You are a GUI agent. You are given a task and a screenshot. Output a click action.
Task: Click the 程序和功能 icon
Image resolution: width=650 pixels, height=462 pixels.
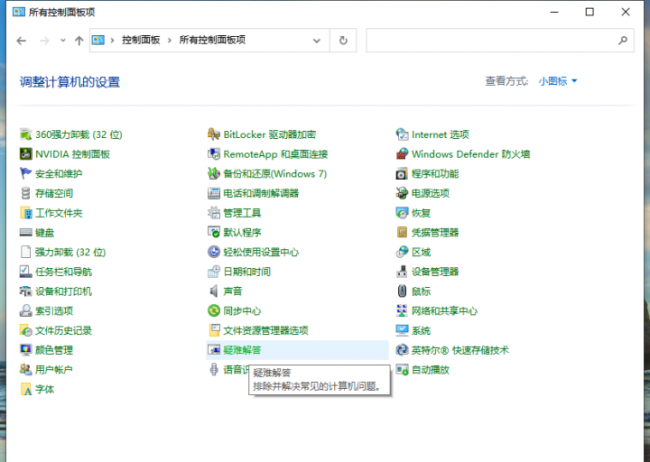click(x=402, y=173)
